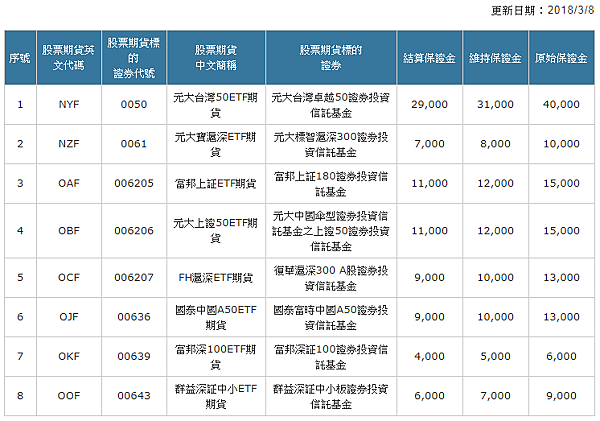Click 元大寶滬深ETF期貨 name cell
Viewport: 600px width, 421px height.
(x=216, y=144)
